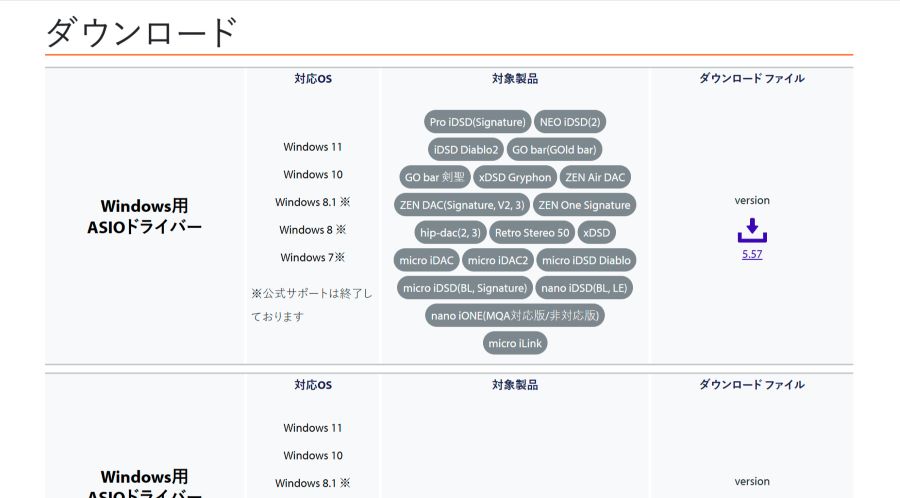Click the Windows 7※ text
This screenshot has width=900, height=498.
pos(313,257)
